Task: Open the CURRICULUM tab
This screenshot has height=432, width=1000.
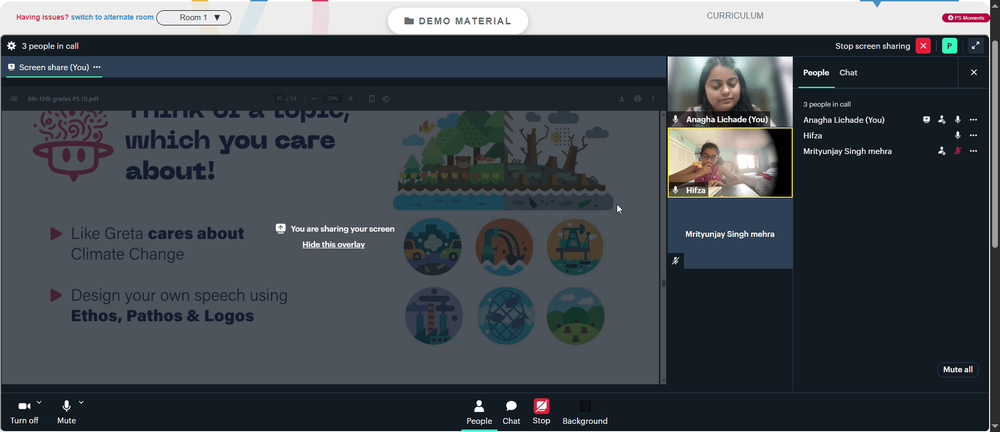Action: pos(735,16)
